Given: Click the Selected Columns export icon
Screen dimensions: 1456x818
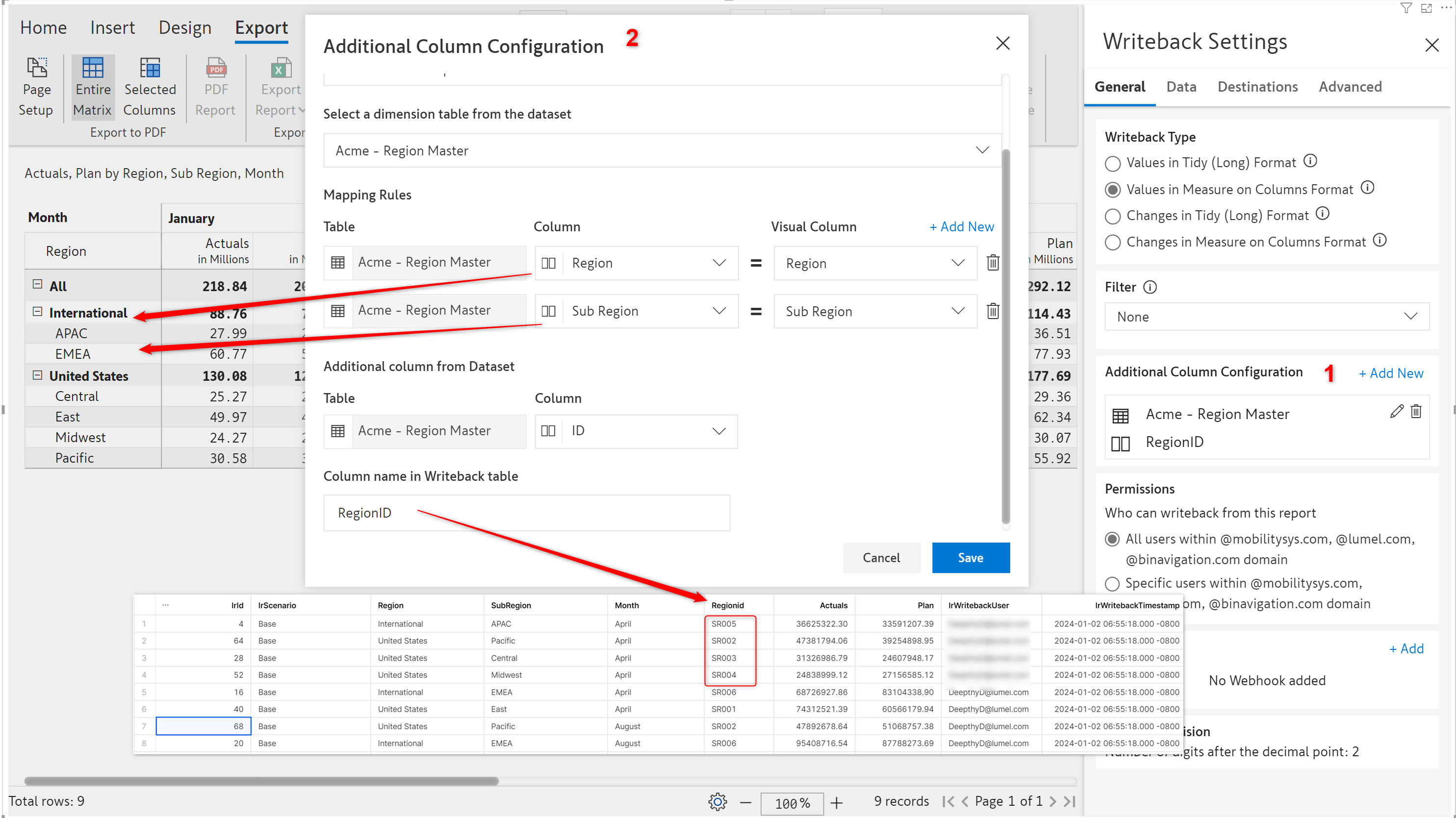Looking at the screenshot, I should (150, 68).
